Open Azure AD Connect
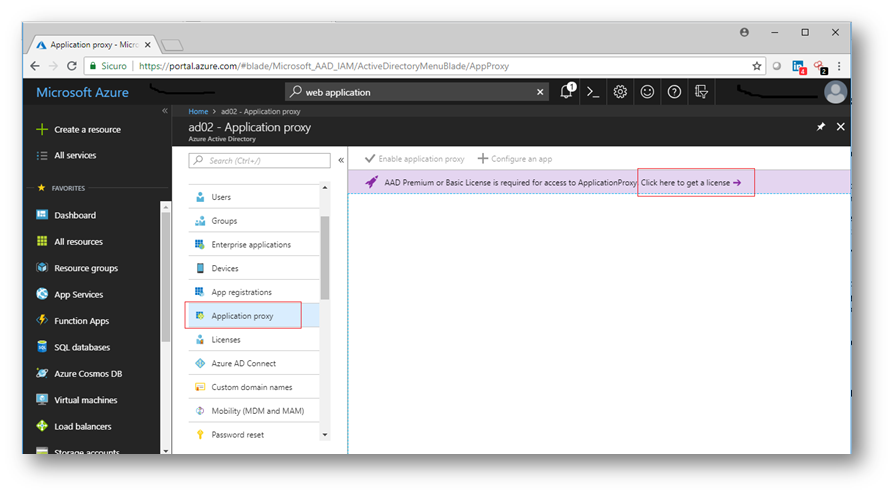The height and width of the screenshot is (496, 894). point(254,363)
